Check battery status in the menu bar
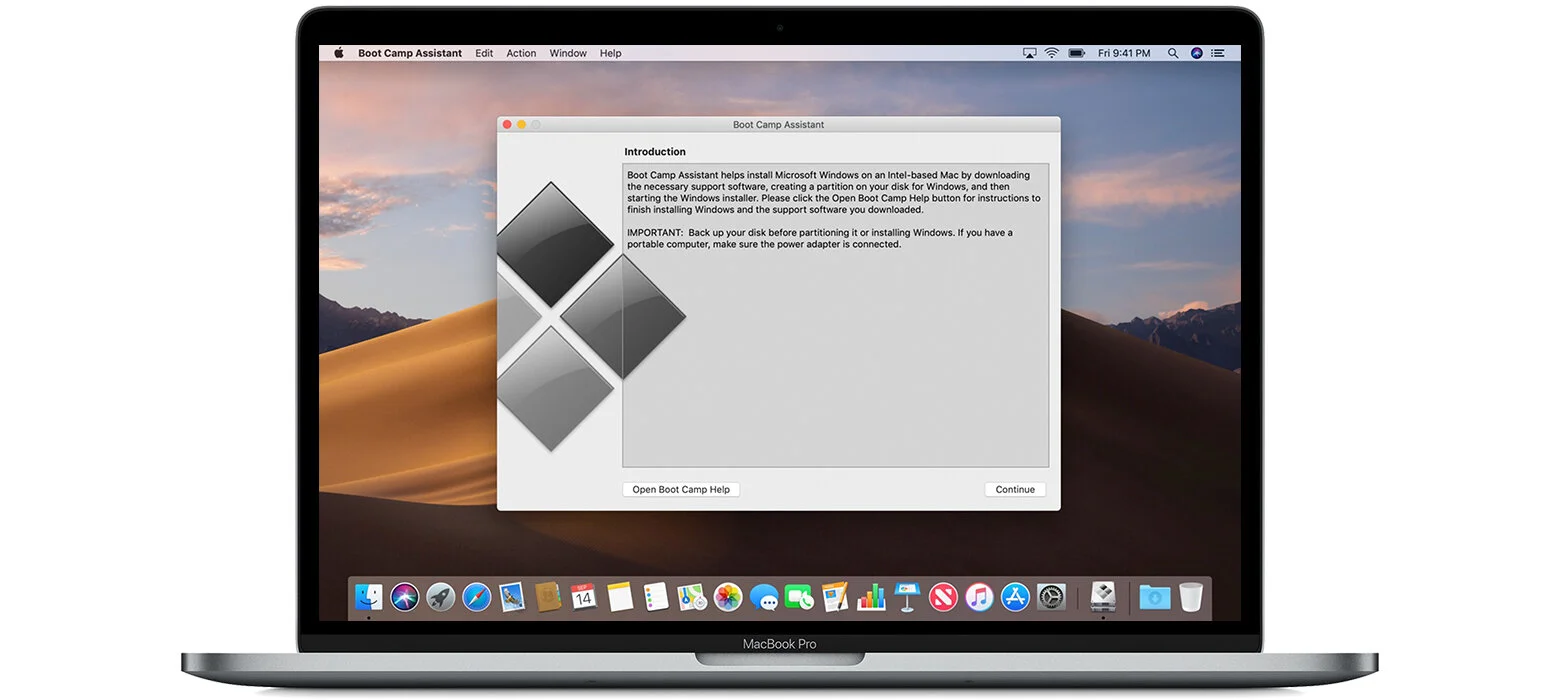 click(1076, 52)
